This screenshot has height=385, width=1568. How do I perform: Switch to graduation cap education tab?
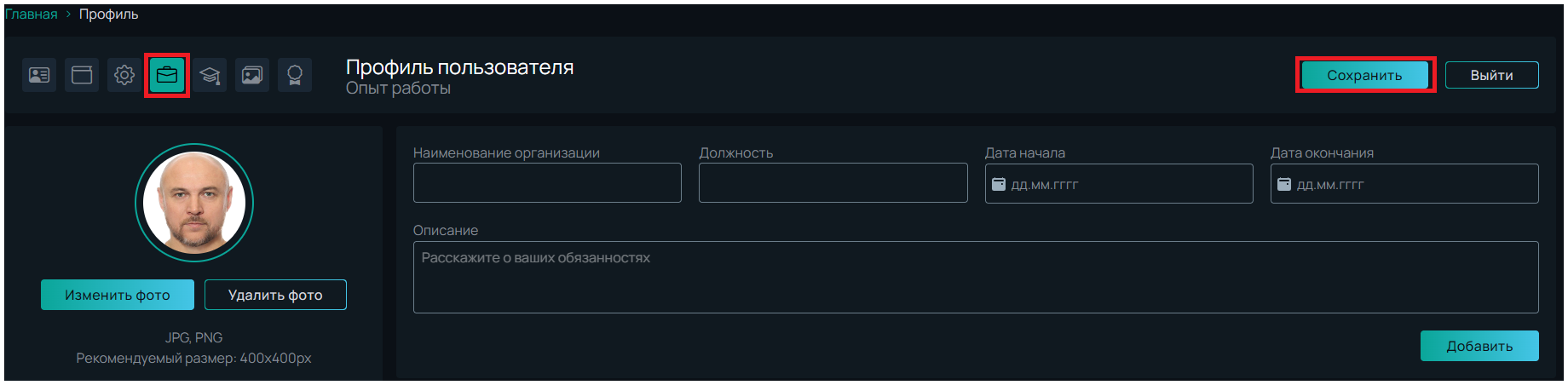[210, 75]
